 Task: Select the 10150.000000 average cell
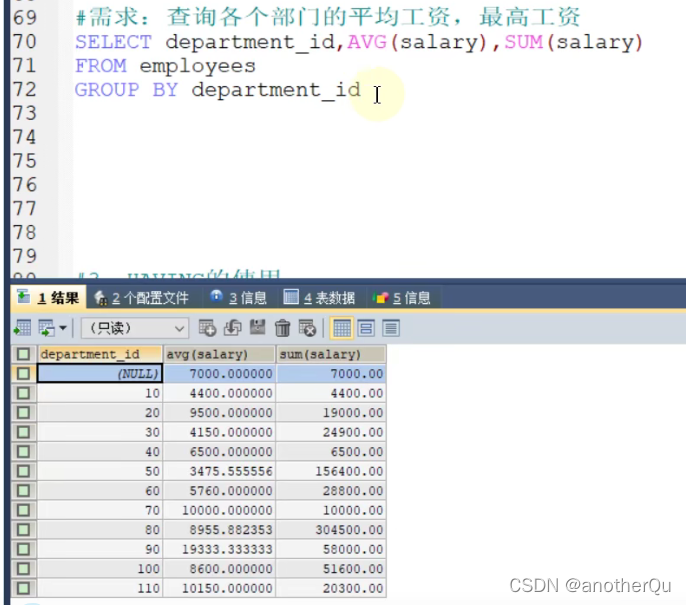pyautogui.click(x=220, y=588)
